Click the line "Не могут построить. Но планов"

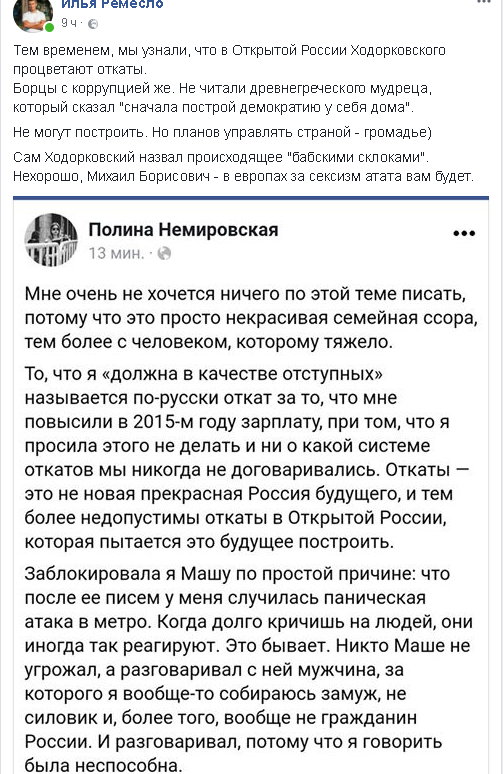tap(222, 133)
